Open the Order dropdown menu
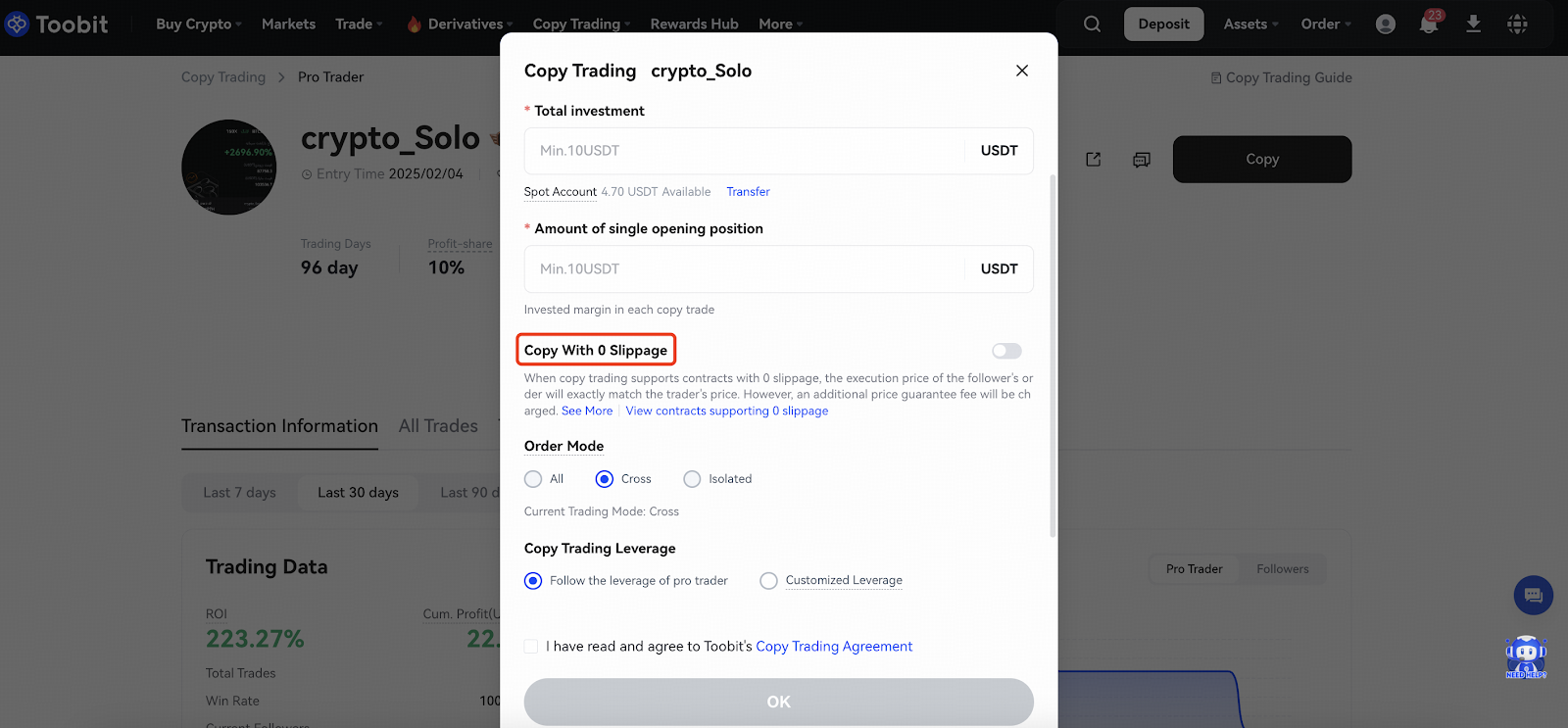The width and height of the screenshot is (1568, 728). click(1325, 24)
